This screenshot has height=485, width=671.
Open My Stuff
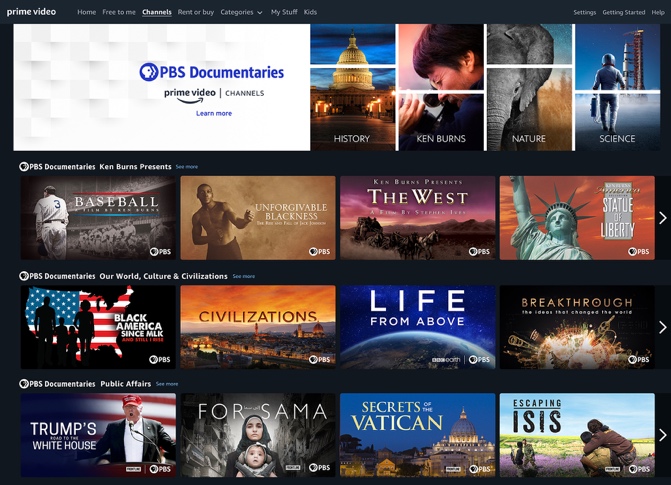point(284,12)
